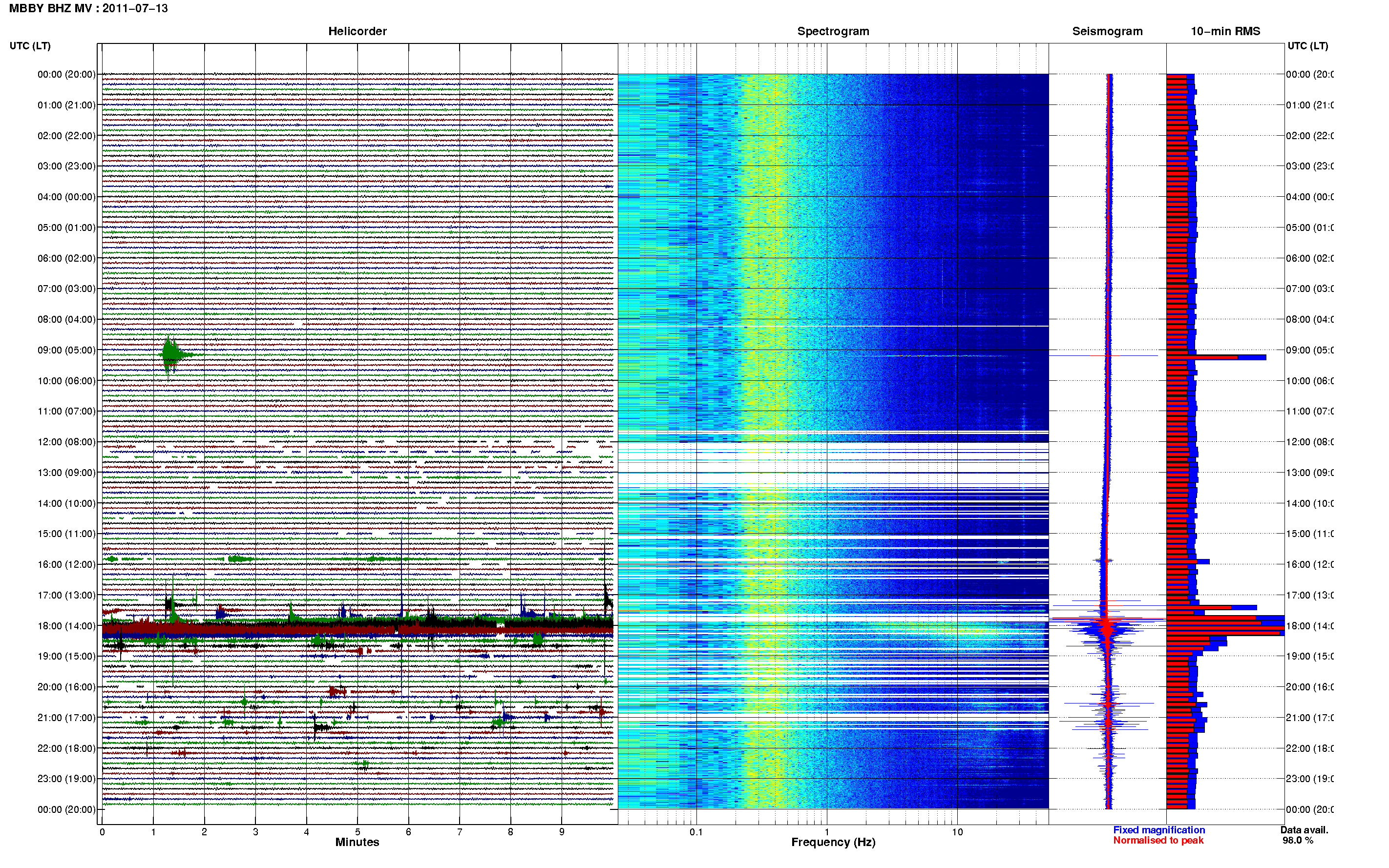Viewport: 1389px width, 868px height.
Task: Click the blue 'Fixed magnification' legend text
Action: coord(1159,830)
